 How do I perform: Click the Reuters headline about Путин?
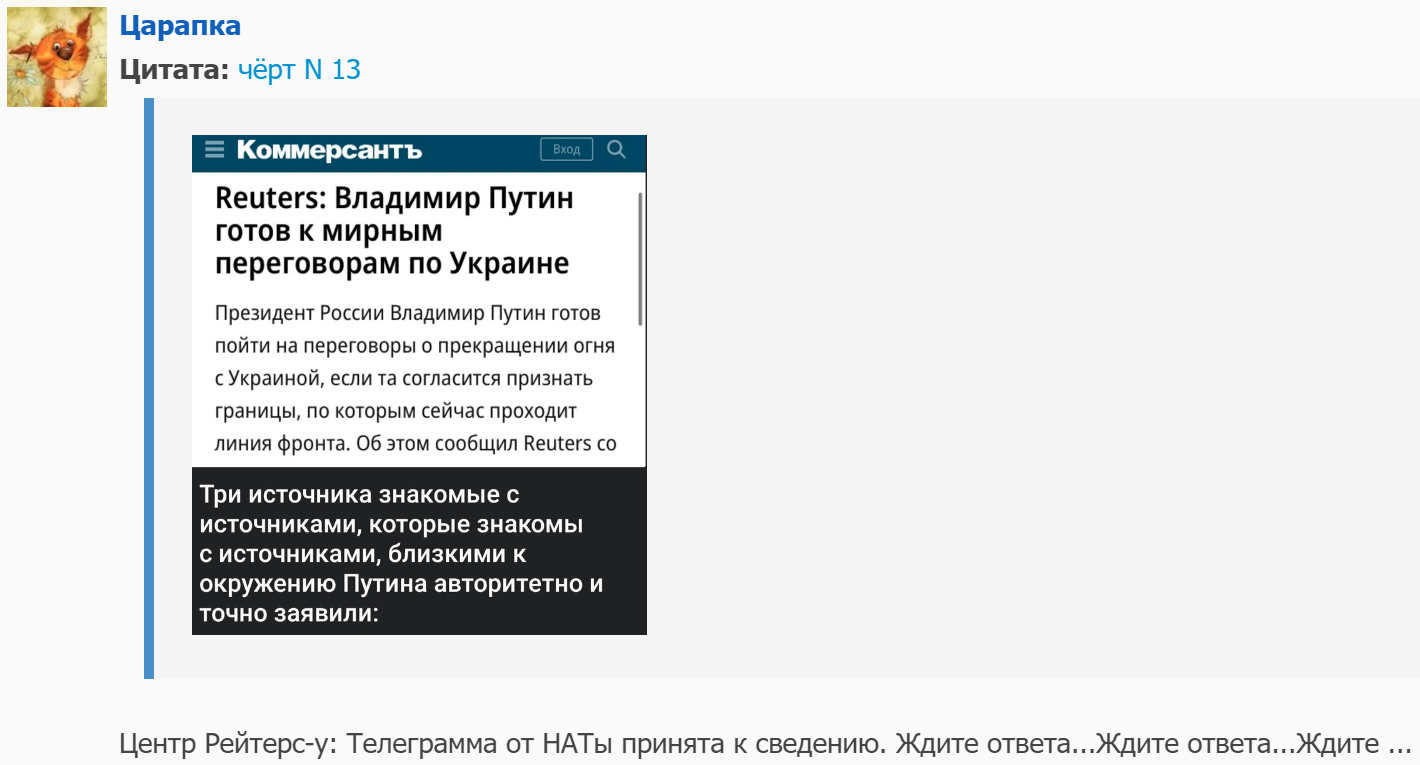coord(394,230)
